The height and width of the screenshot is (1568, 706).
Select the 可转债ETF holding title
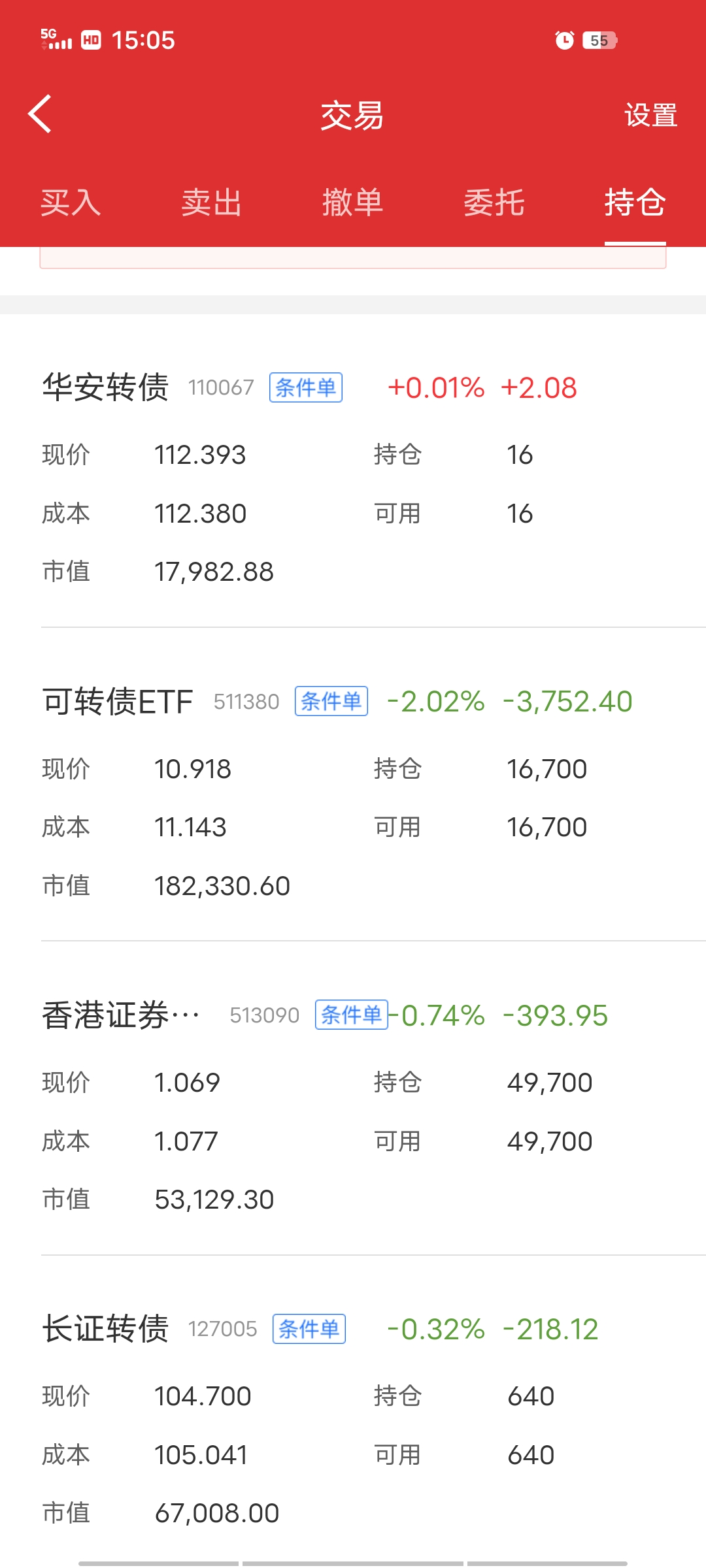[118, 702]
